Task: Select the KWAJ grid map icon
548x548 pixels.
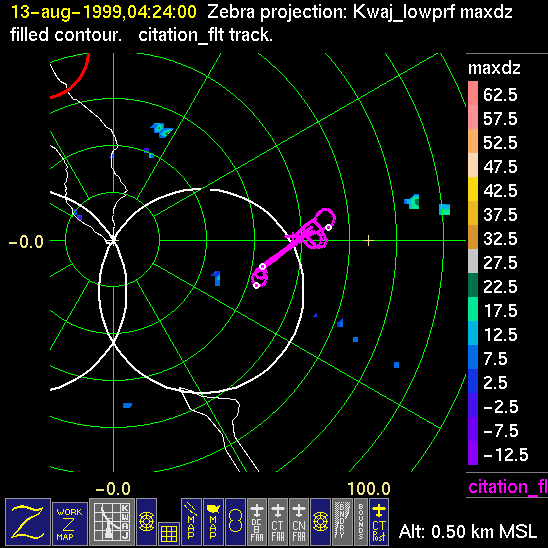Action: [x=112, y=522]
